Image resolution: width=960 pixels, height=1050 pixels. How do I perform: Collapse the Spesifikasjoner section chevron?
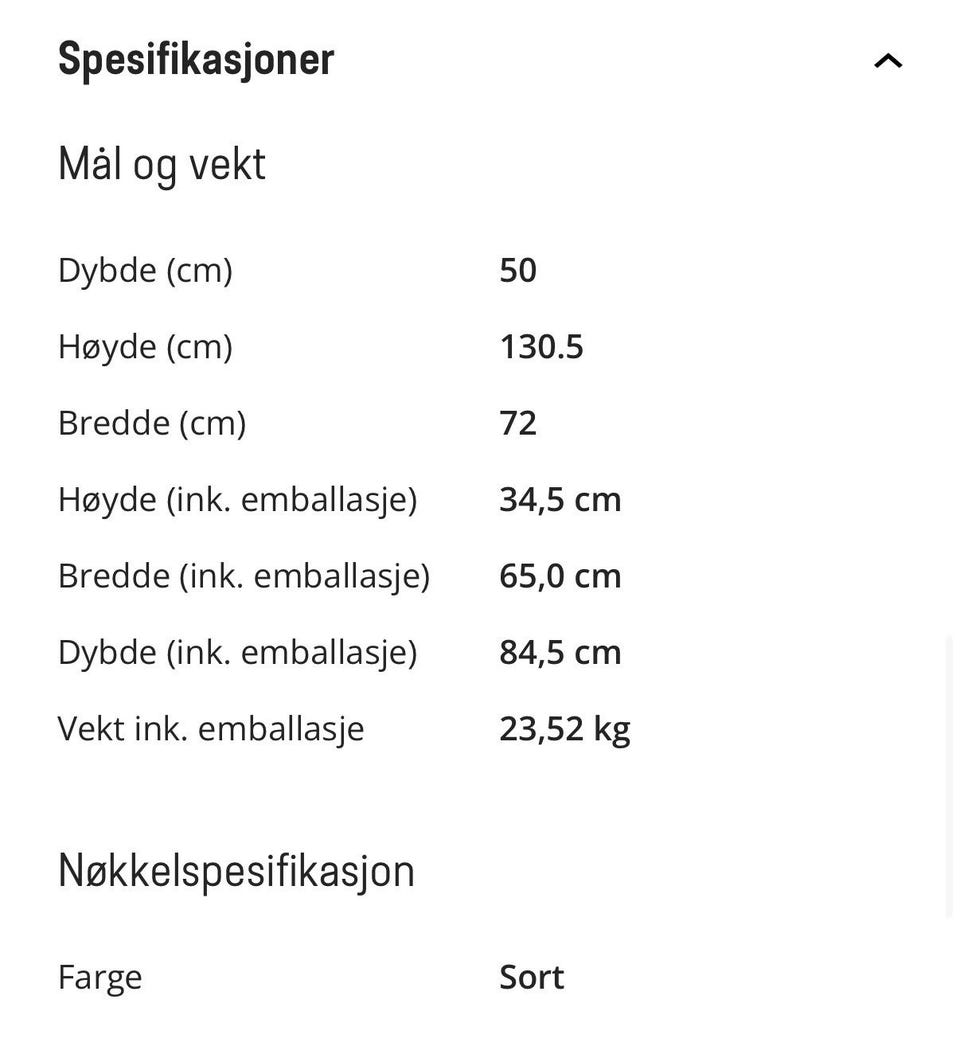[888, 61]
